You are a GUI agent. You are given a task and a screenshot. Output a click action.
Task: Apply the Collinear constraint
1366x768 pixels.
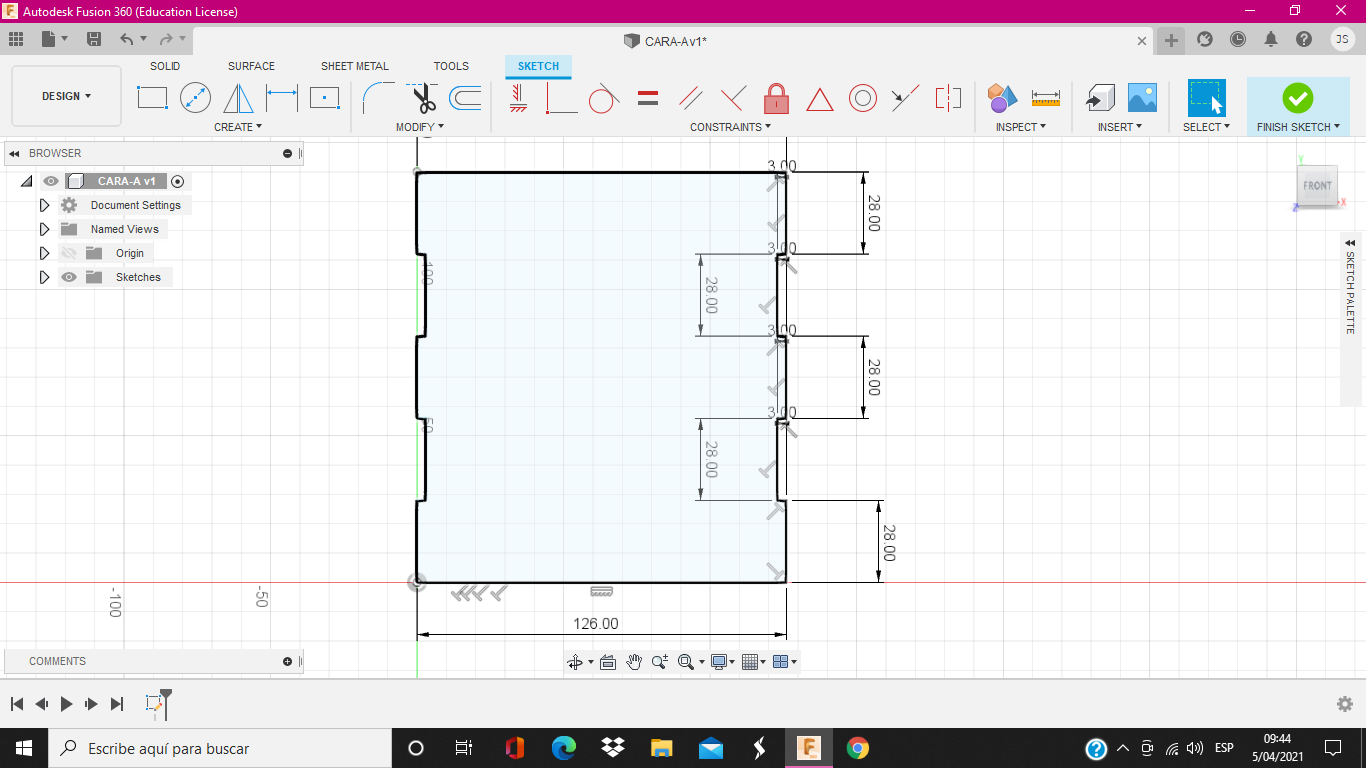tap(906, 98)
